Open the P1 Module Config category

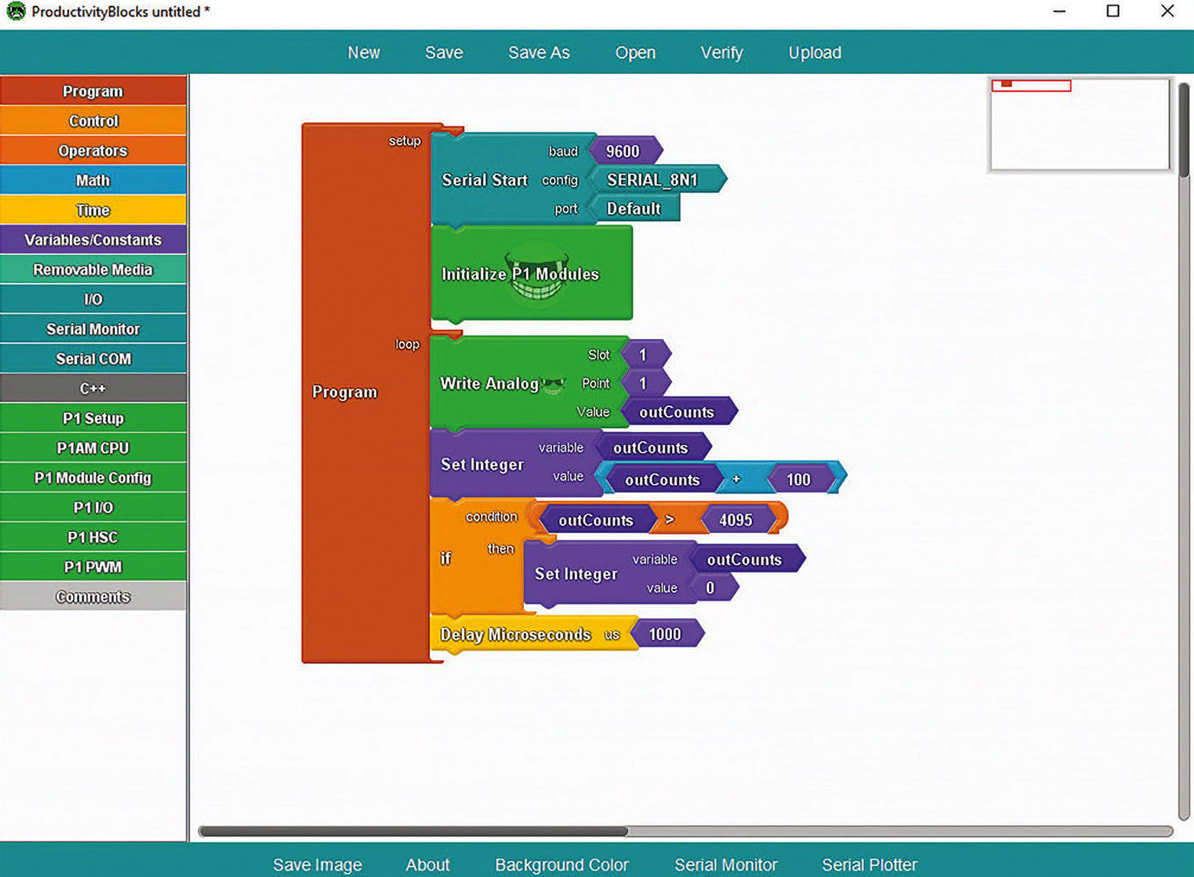pyautogui.click(x=93, y=477)
